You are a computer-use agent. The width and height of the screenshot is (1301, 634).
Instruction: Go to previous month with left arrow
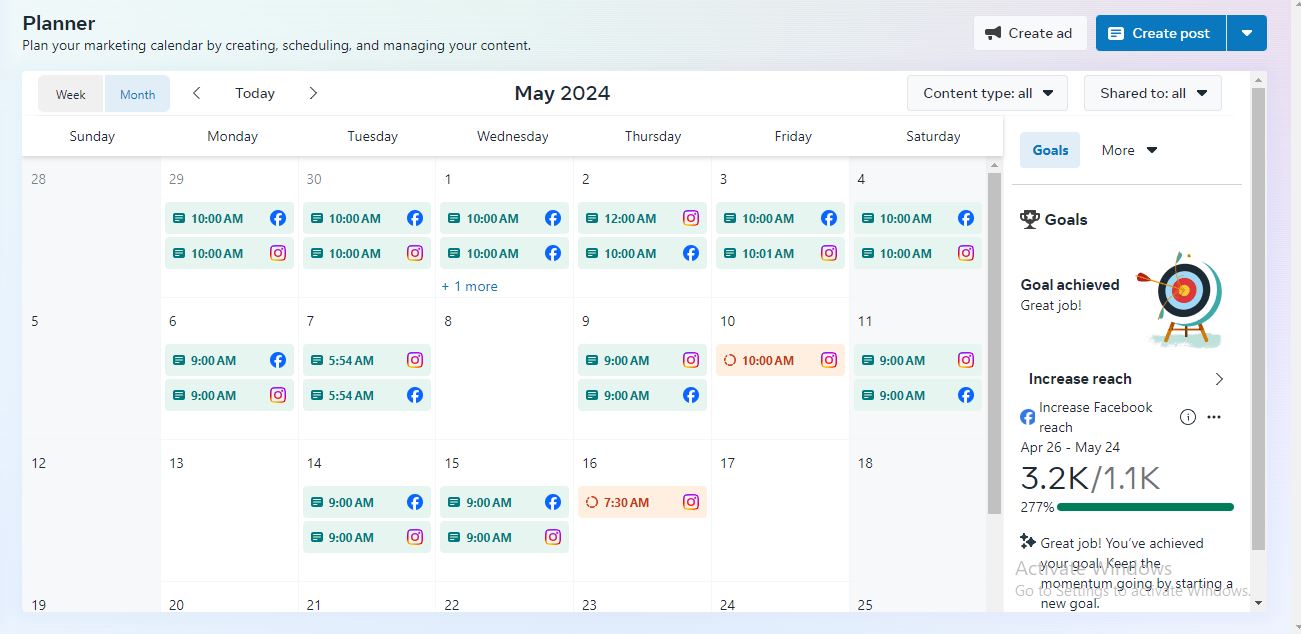coord(197,93)
